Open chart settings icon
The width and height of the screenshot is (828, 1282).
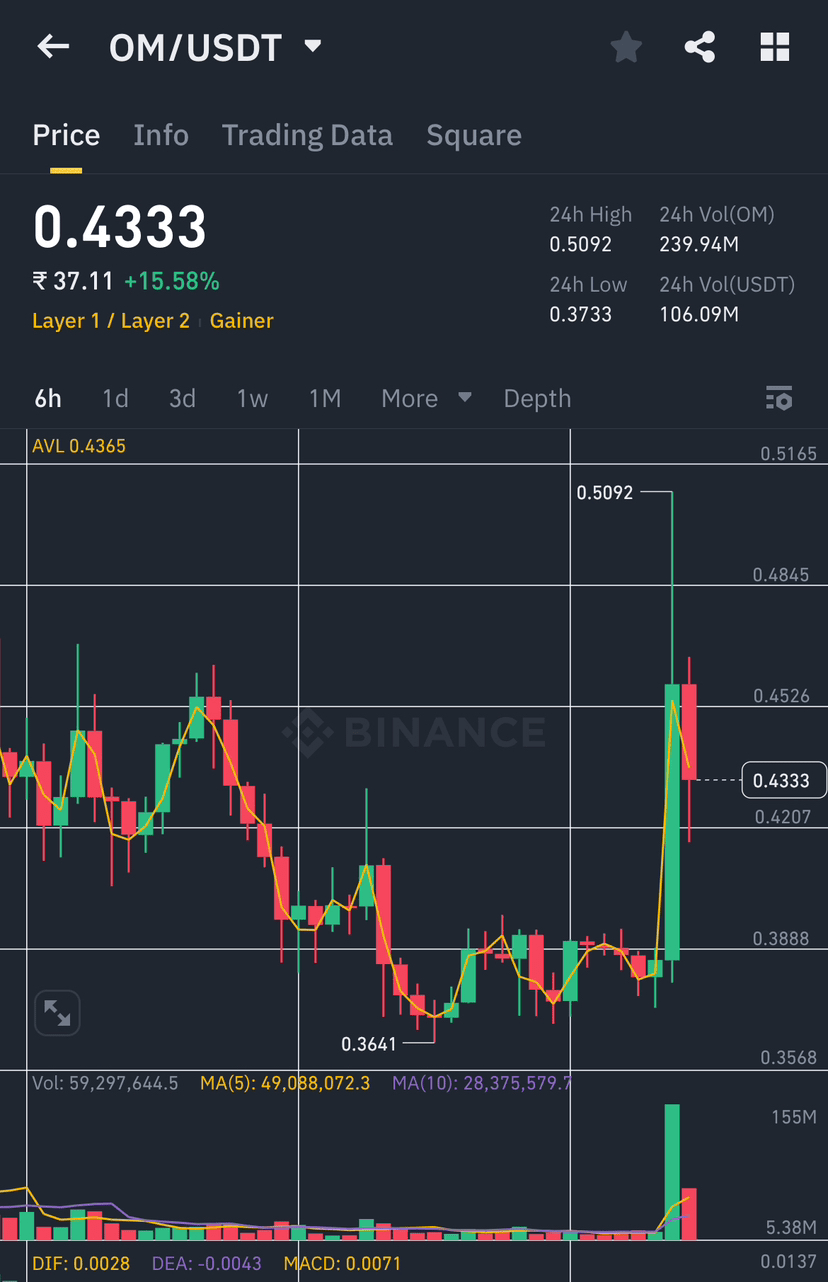[779, 398]
